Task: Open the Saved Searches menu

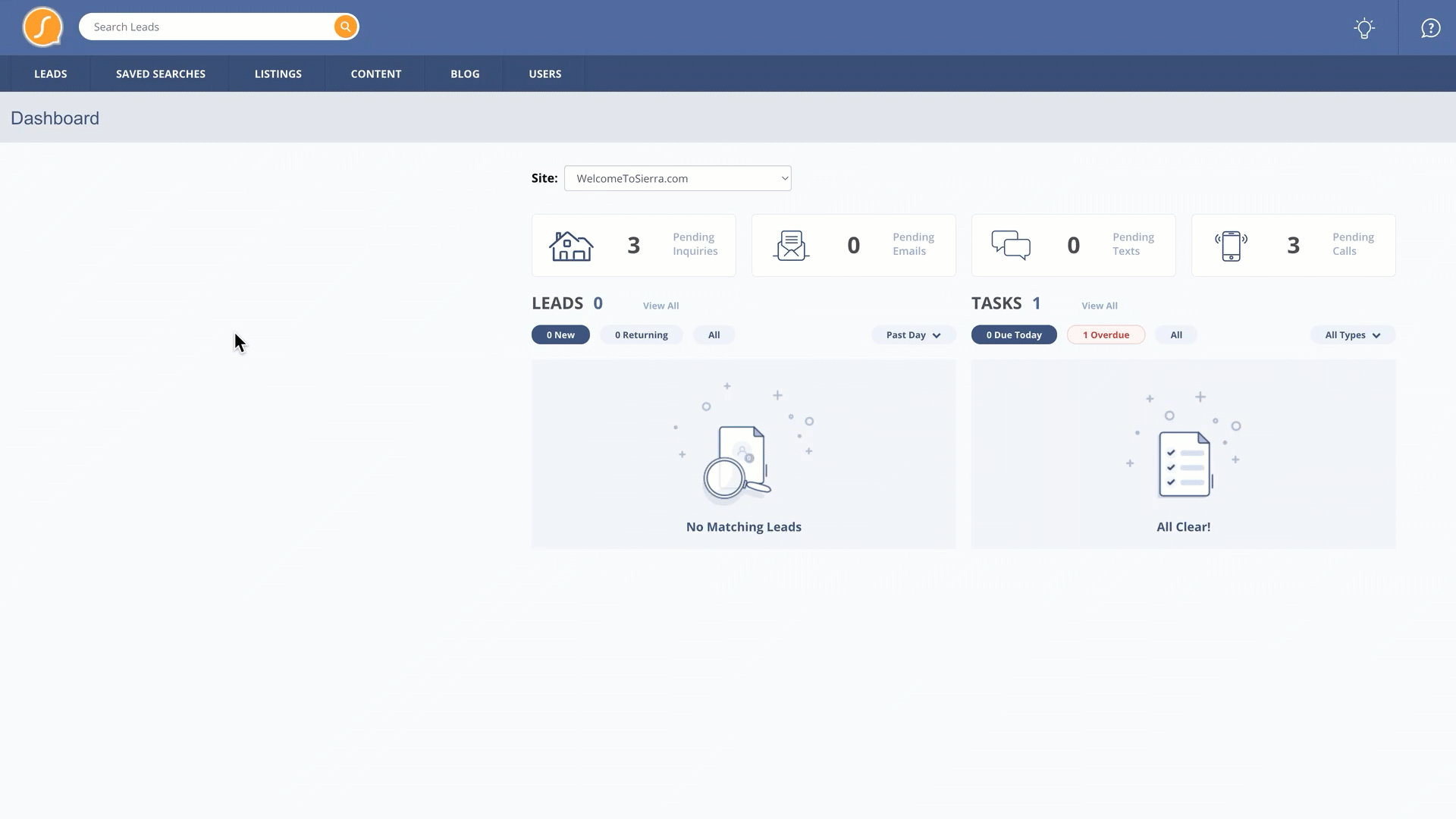Action: pos(161,74)
